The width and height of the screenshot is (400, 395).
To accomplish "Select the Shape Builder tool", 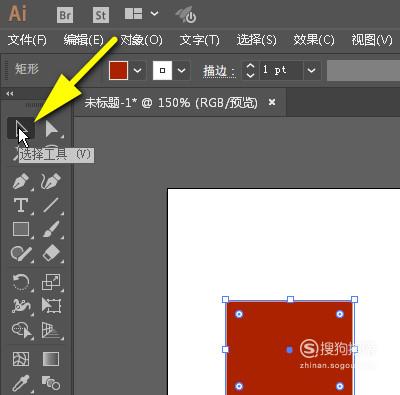I will pyautogui.click(x=22, y=330).
